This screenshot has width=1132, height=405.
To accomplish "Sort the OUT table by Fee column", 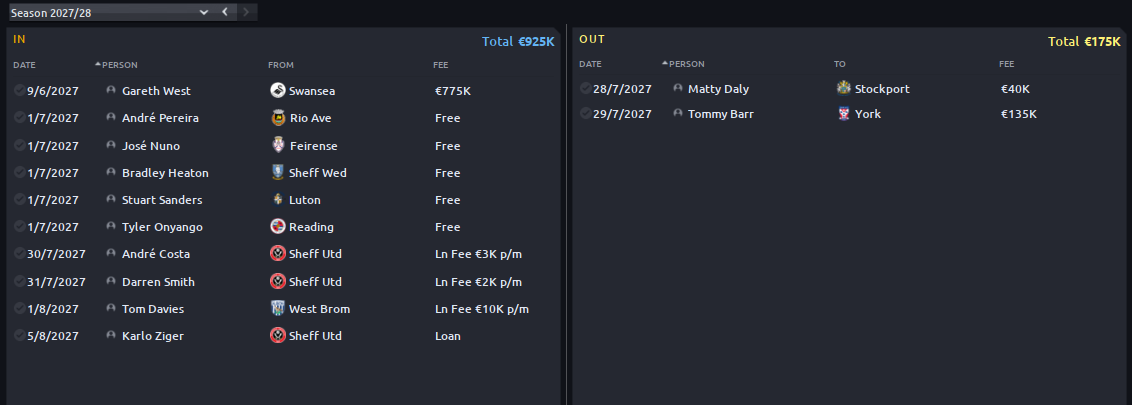I will (1006, 64).
